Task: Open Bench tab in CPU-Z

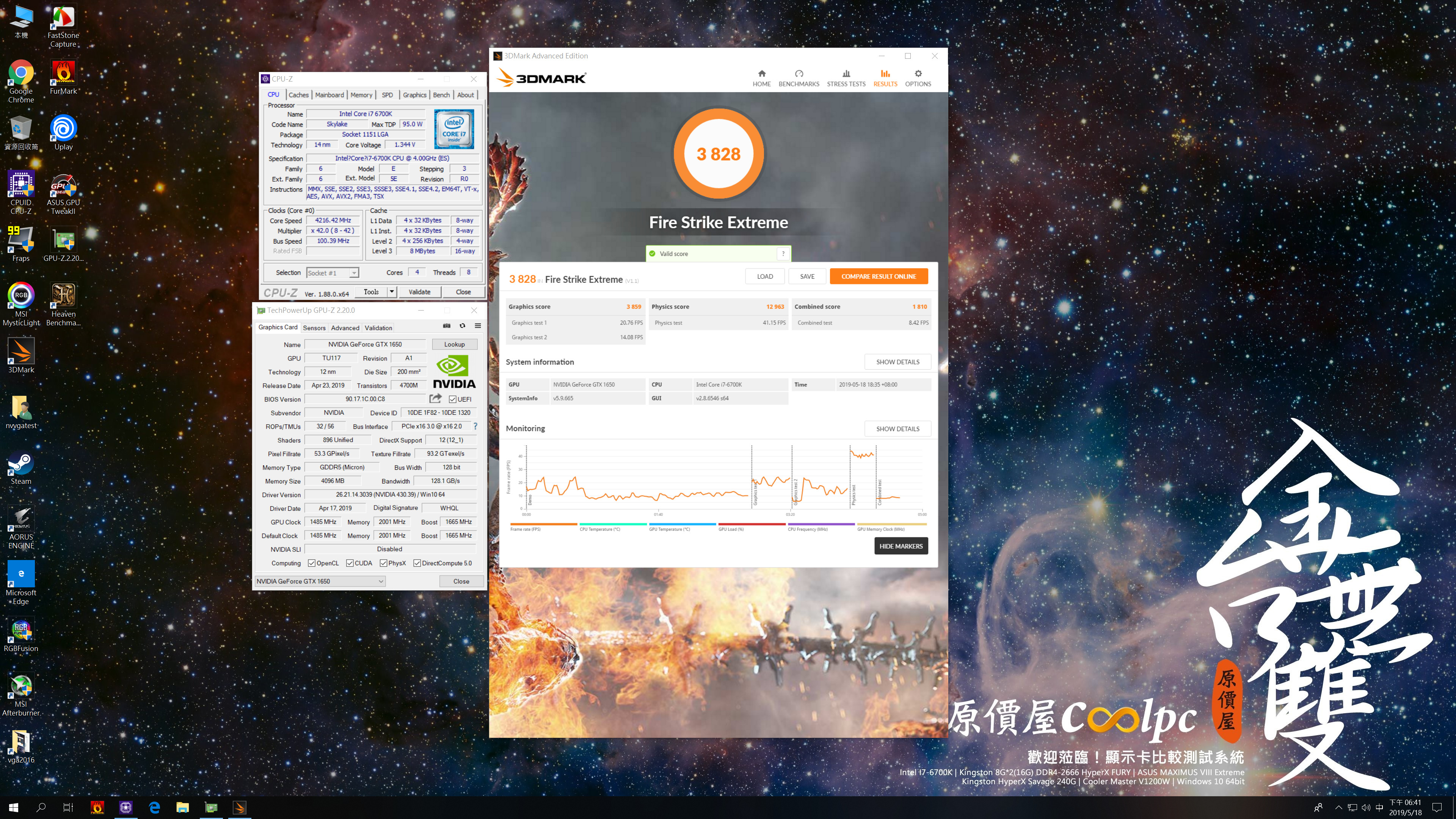Action: point(441,95)
